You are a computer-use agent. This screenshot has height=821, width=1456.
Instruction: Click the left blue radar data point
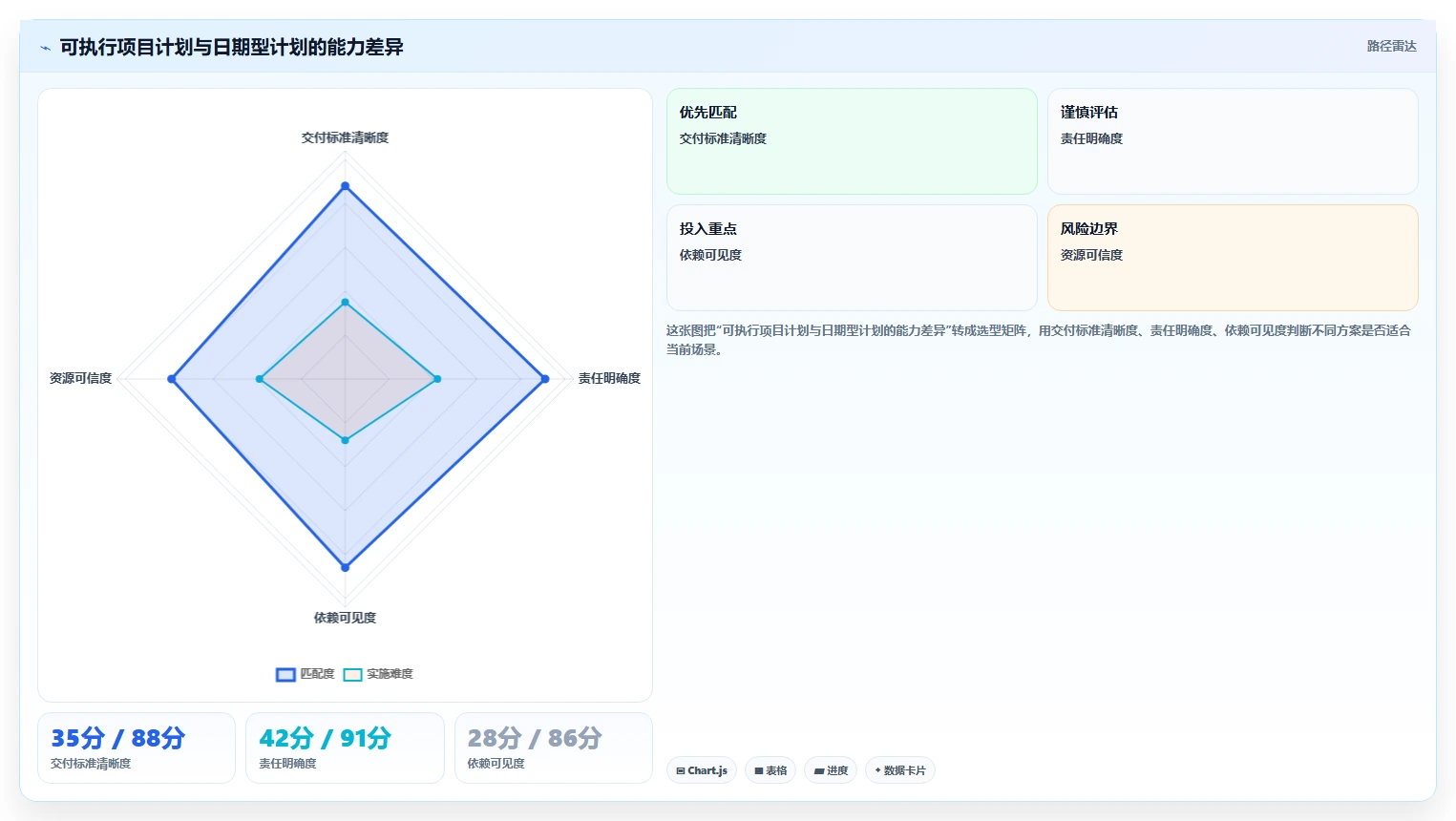[x=172, y=379]
